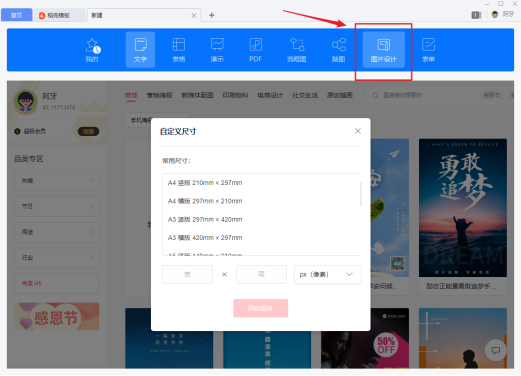The image size is (521, 376).
Task: Switch to the 稻壳模板 tab
Action: [59, 15]
